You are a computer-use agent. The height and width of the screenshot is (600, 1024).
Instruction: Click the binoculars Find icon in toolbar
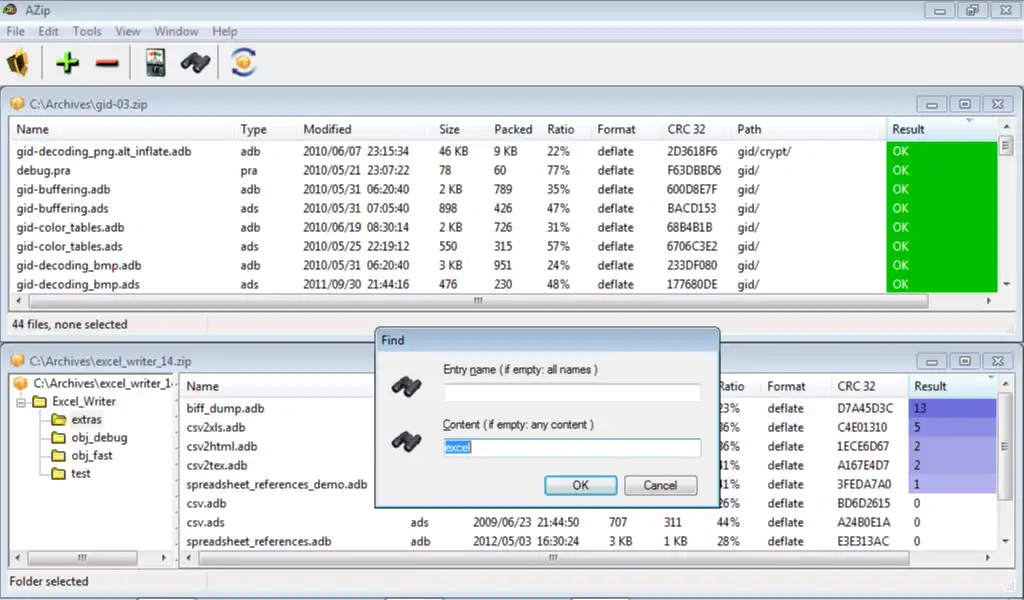pos(195,63)
